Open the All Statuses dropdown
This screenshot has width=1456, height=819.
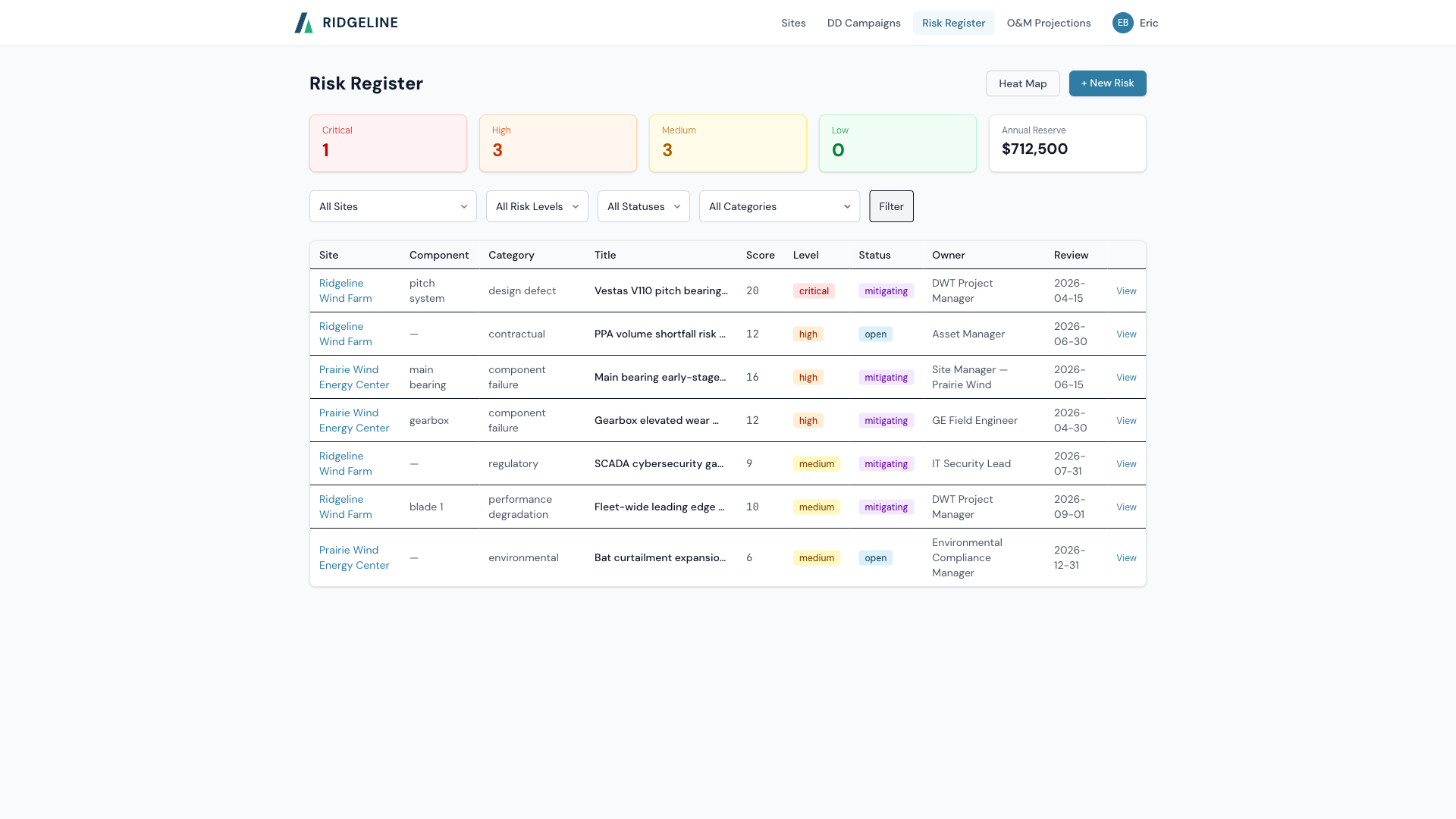(x=643, y=206)
